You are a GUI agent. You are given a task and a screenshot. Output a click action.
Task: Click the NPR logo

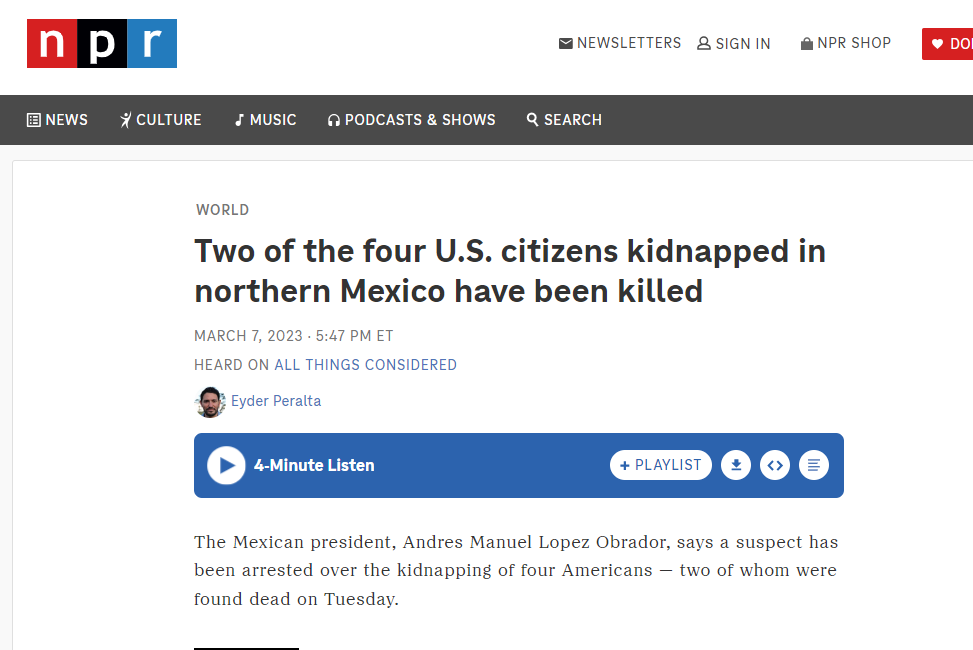coord(102,44)
